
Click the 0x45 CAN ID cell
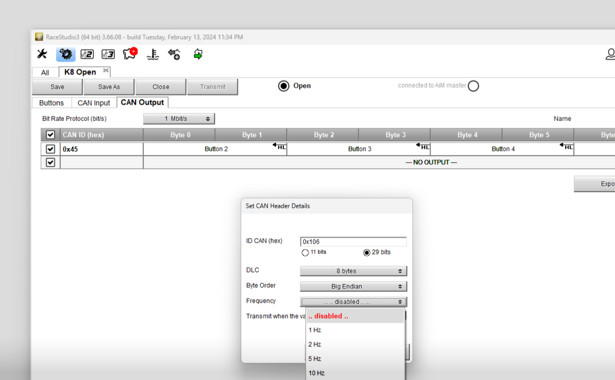102,149
